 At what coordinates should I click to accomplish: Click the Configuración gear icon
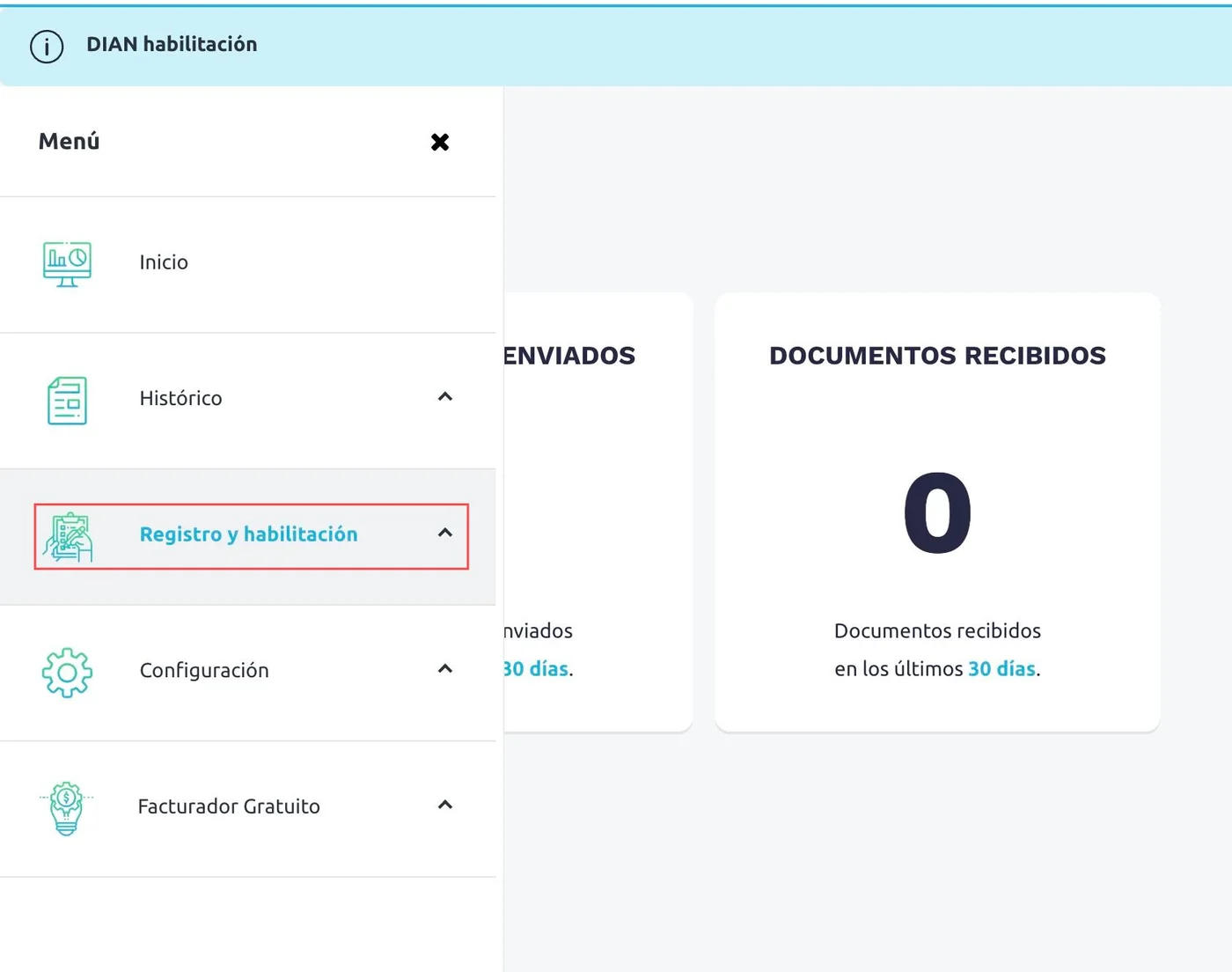67,673
